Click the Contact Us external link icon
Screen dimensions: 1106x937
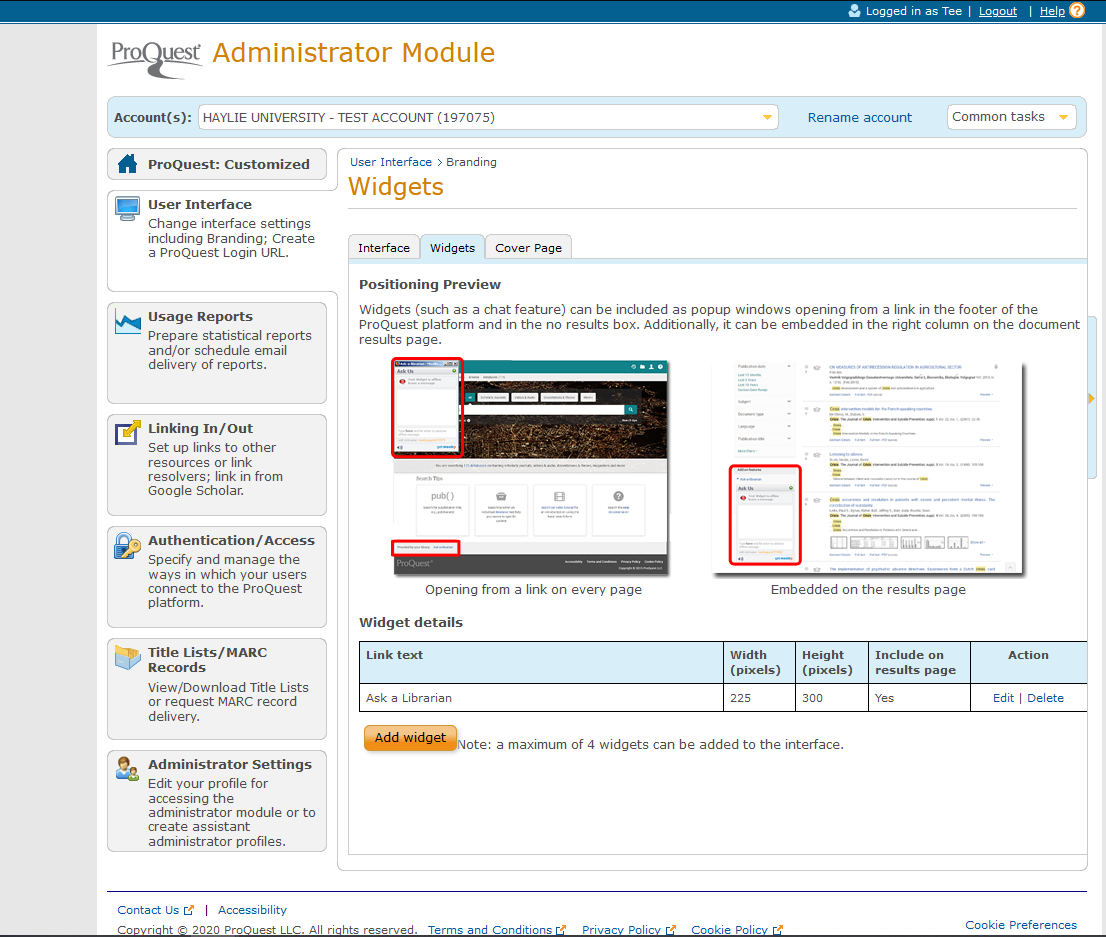click(188, 910)
